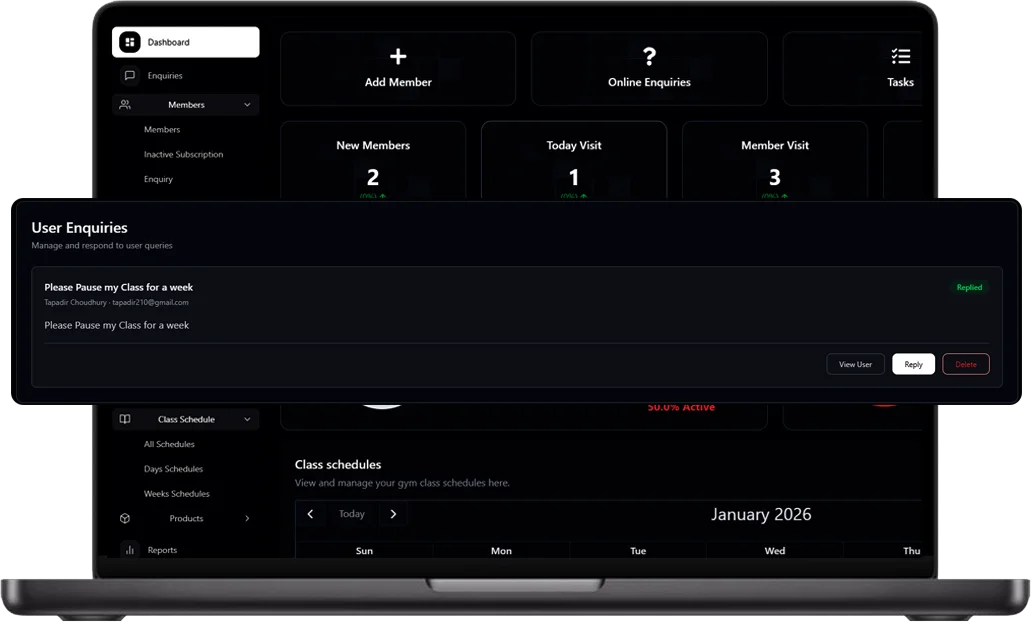Viewport: 1031px width, 622px height.
Task: Click the Reports bar chart icon
Action: point(129,550)
